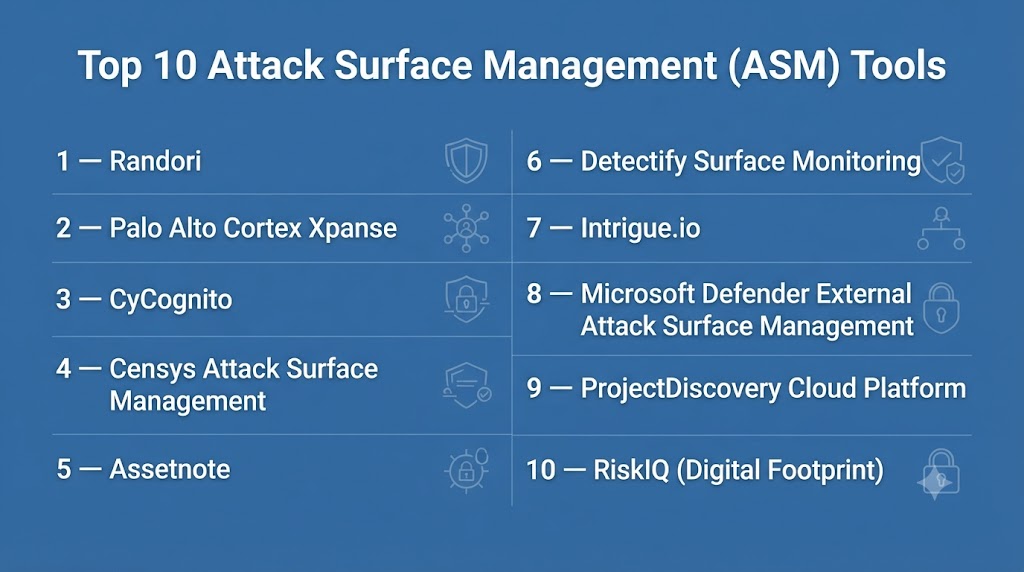Choose Censys Attack Surface Management text
This screenshot has height=572, width=1024.
[244, 385]
